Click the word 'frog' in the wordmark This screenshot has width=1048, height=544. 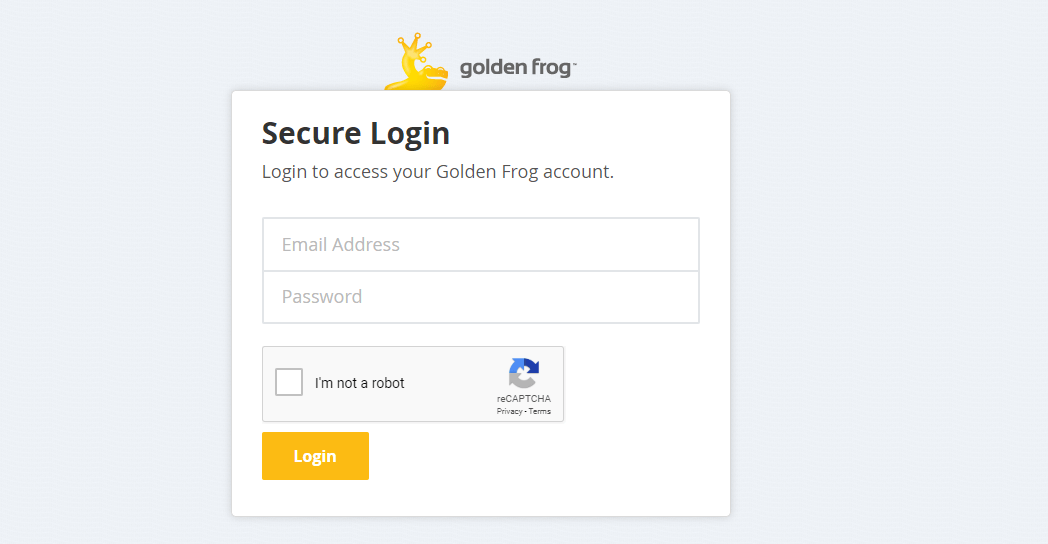coord(549,69)
